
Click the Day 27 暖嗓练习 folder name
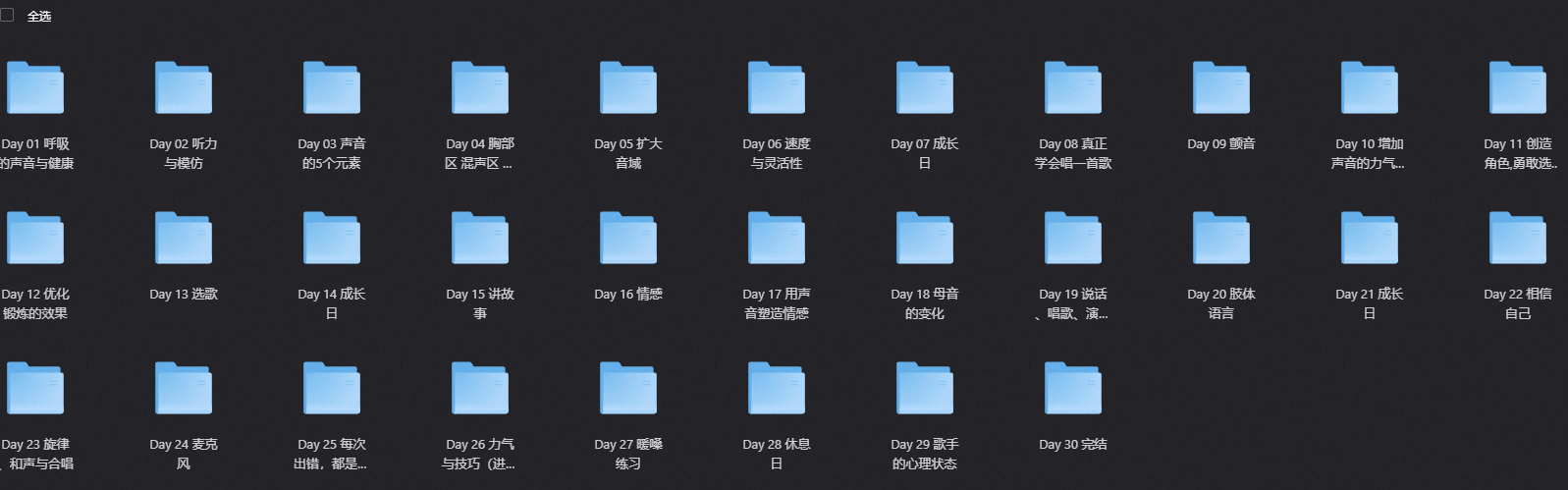(628, 454)
